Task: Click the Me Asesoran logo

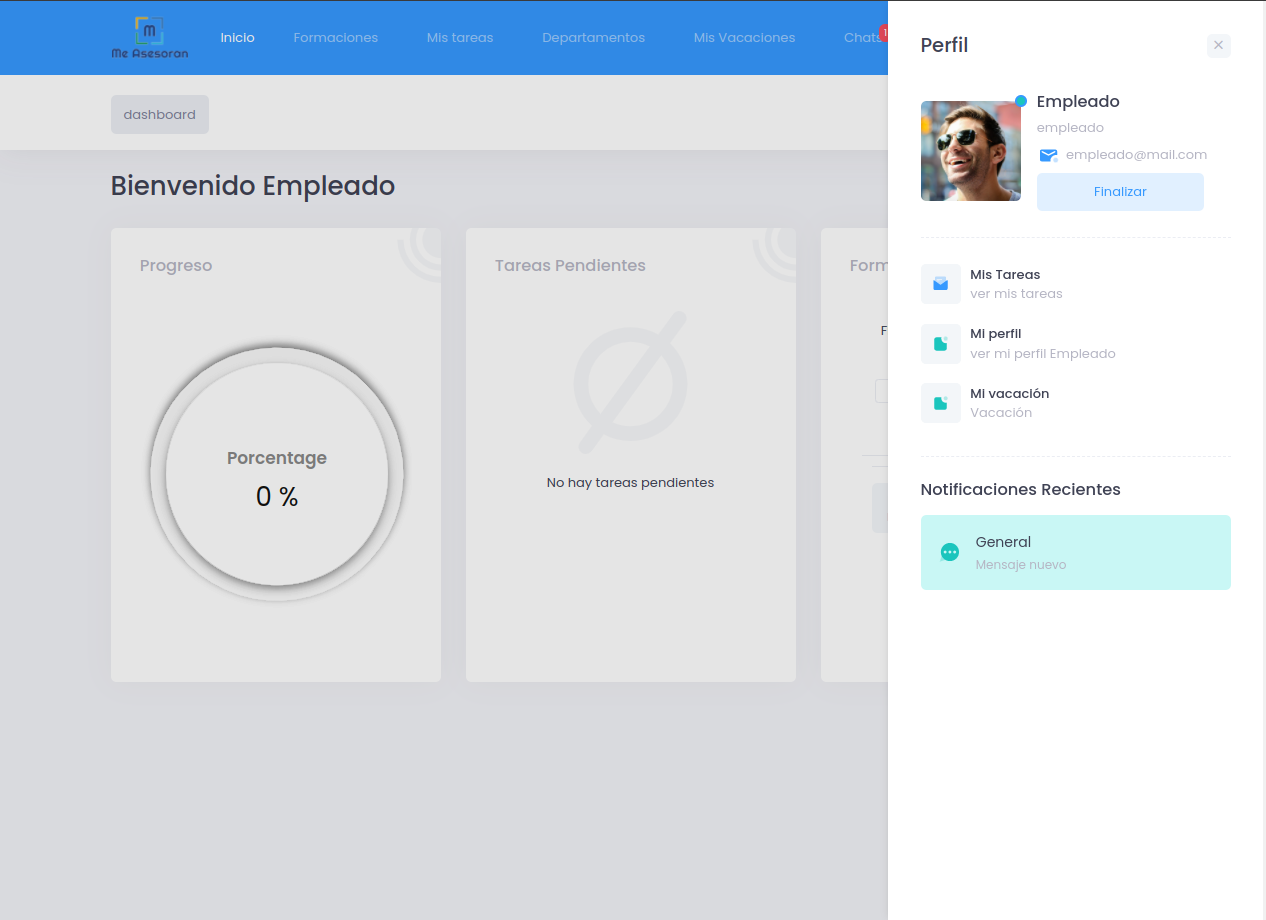Action: 149,38
